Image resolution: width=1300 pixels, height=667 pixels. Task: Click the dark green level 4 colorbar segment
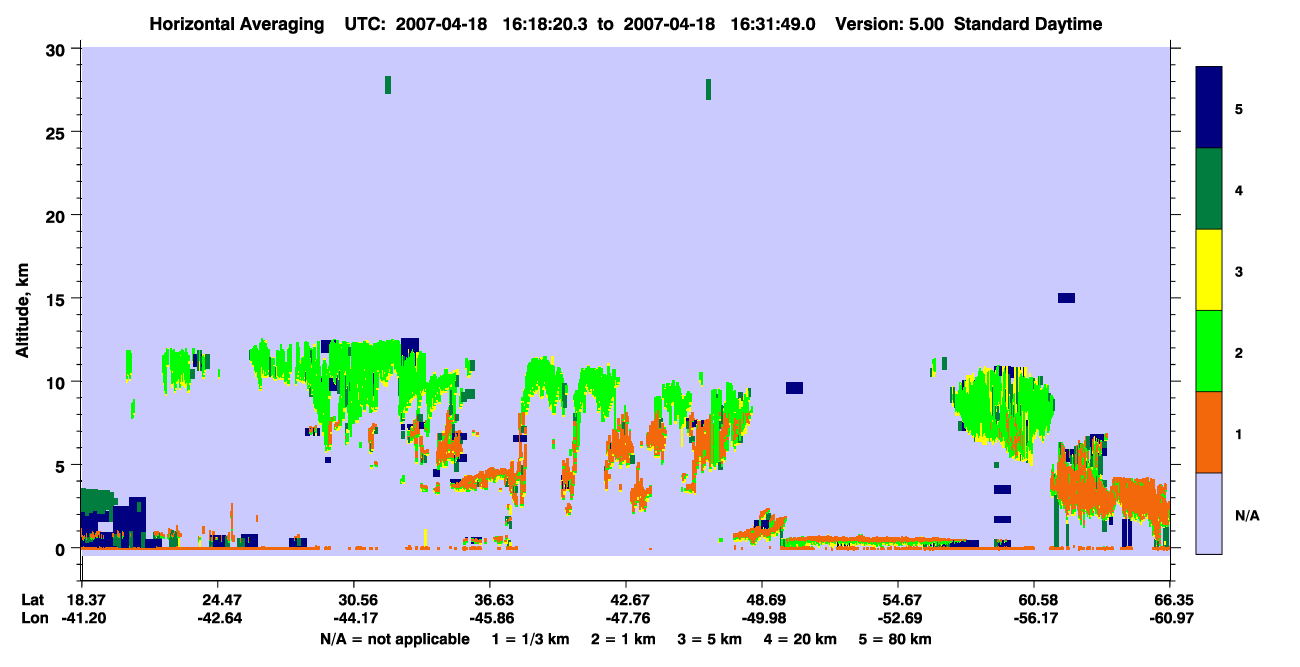pos(1209,189)
